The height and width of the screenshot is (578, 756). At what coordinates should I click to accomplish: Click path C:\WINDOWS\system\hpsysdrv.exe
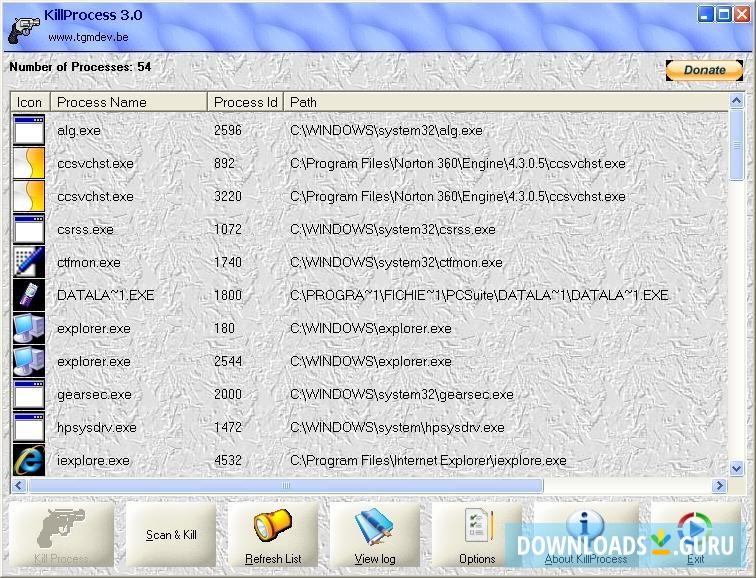tap(397, 428)
